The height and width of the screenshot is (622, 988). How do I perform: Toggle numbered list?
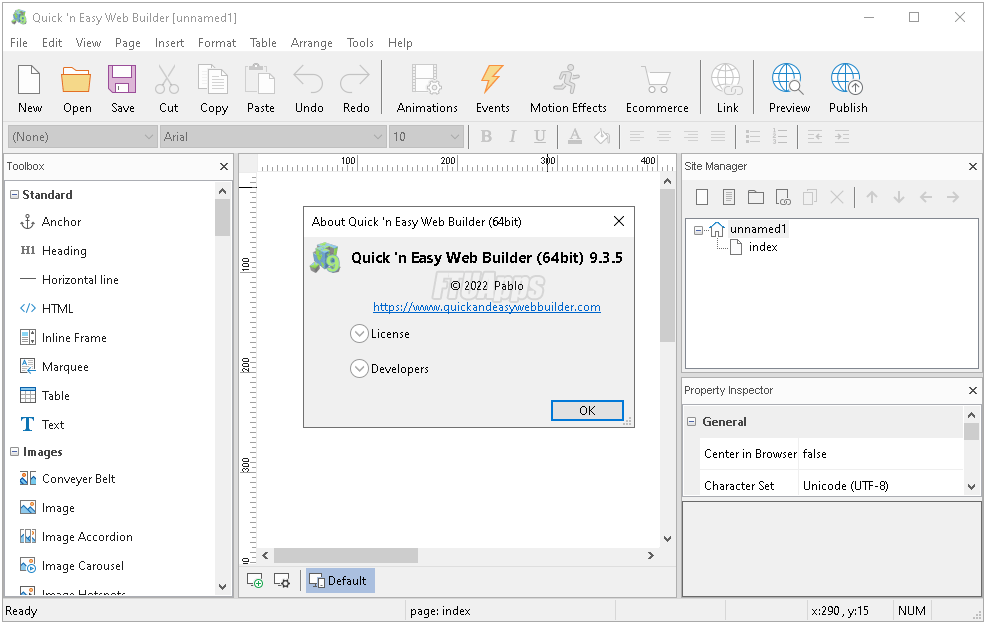coord(779,136)
